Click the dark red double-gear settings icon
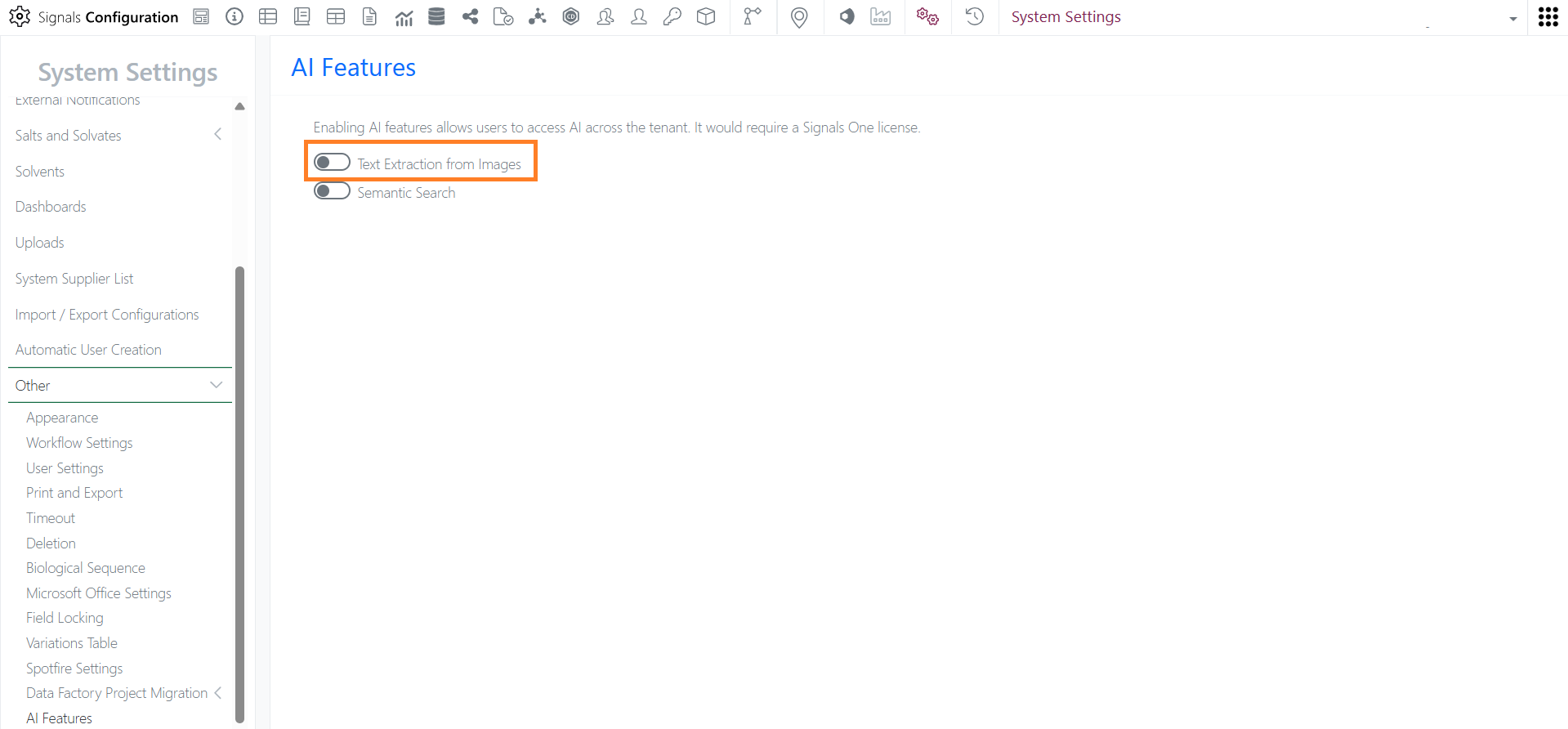Image resolution: width=1568 pixels, height=729 pixels. [x=927, y=16]
